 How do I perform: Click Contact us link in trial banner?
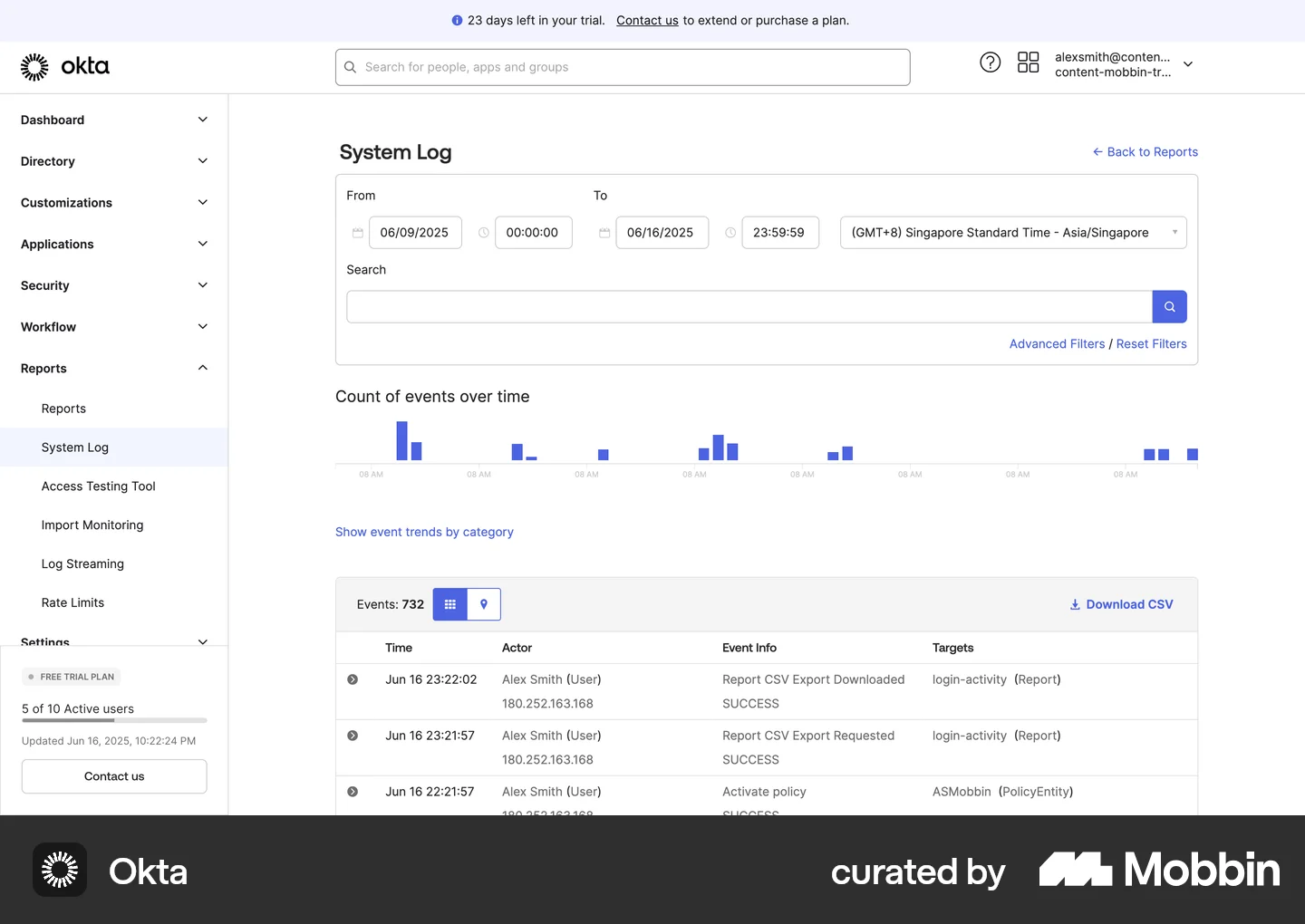pyautogui.click(x=647, y=21)
